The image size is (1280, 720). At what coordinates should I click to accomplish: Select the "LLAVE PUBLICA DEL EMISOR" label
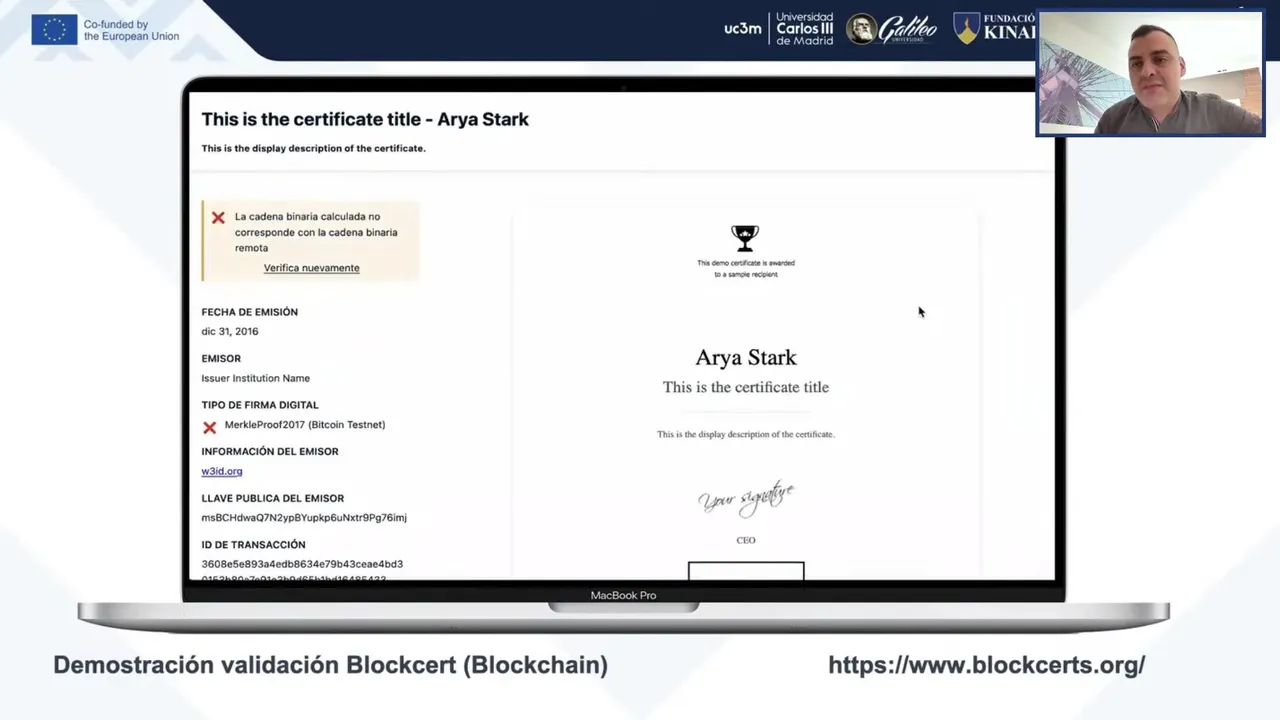[273, 498]
